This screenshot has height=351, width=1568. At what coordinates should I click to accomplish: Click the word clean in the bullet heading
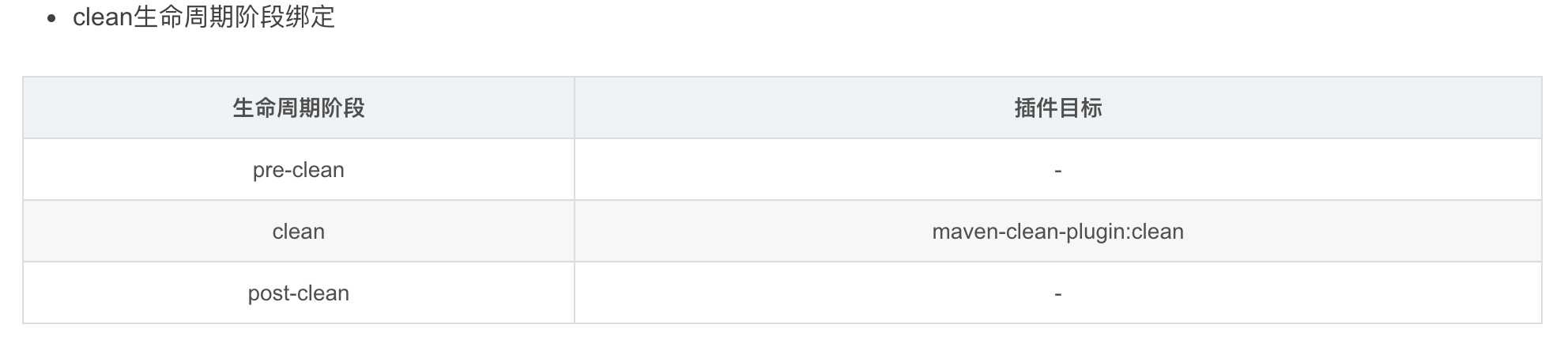coord(103,17)
